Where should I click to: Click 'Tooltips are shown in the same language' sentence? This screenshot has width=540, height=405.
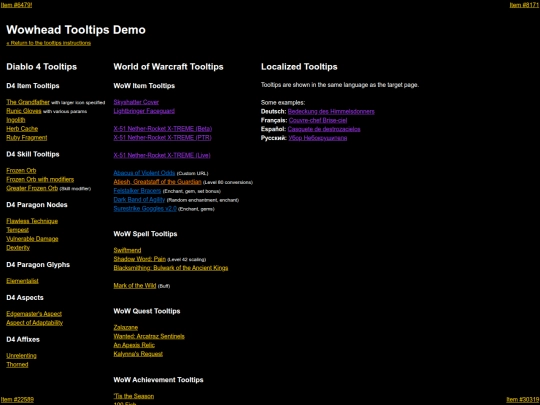tap(340, 85)
